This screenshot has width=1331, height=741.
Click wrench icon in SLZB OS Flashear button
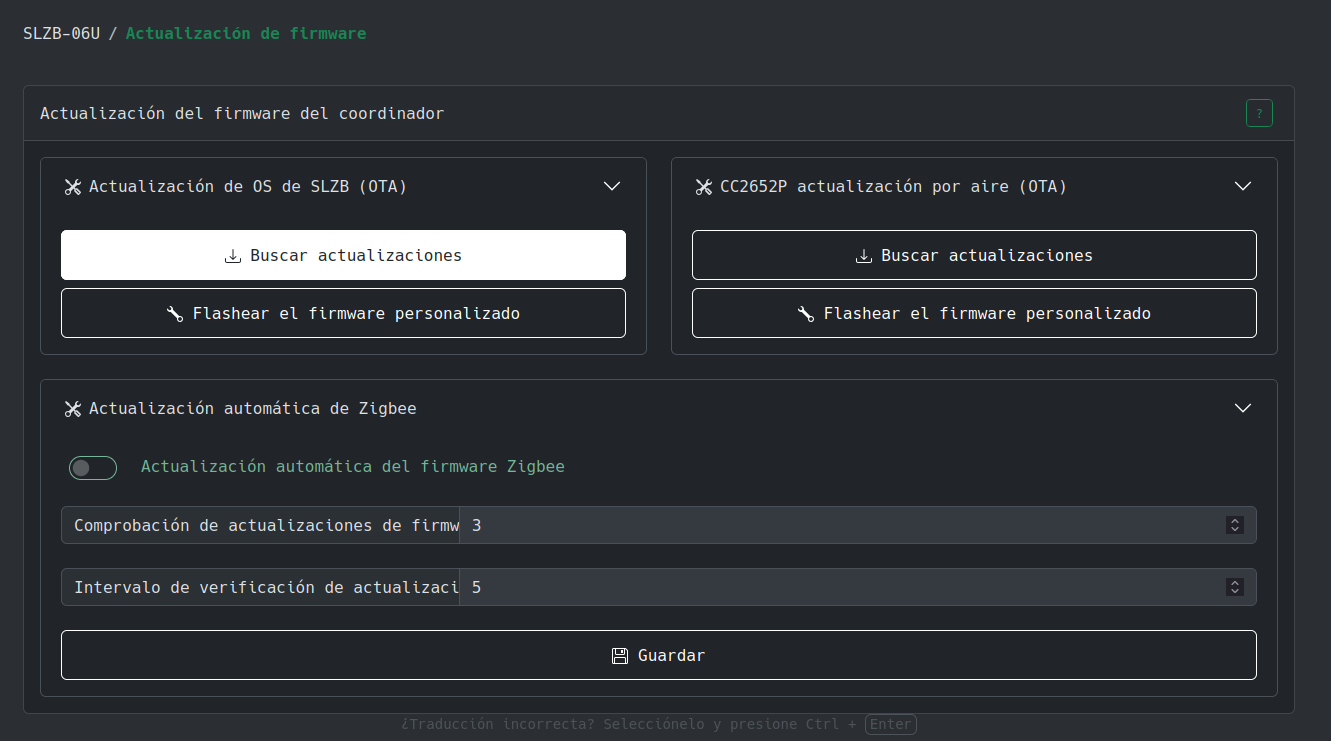175,314
